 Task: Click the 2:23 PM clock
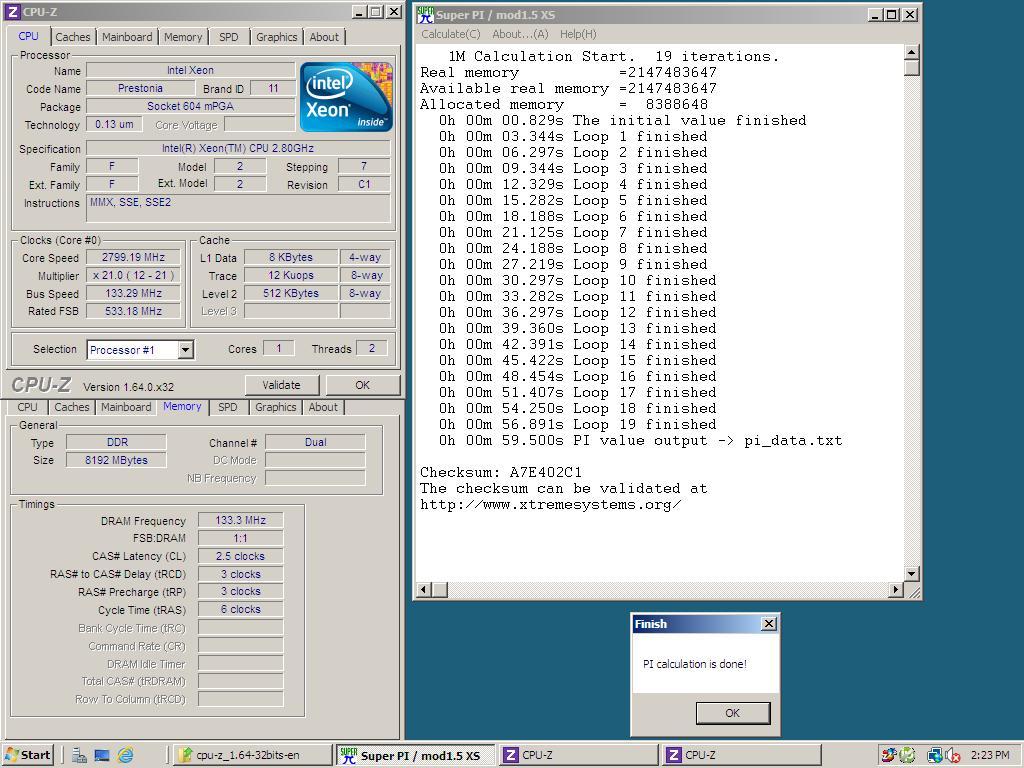point(990,756)
